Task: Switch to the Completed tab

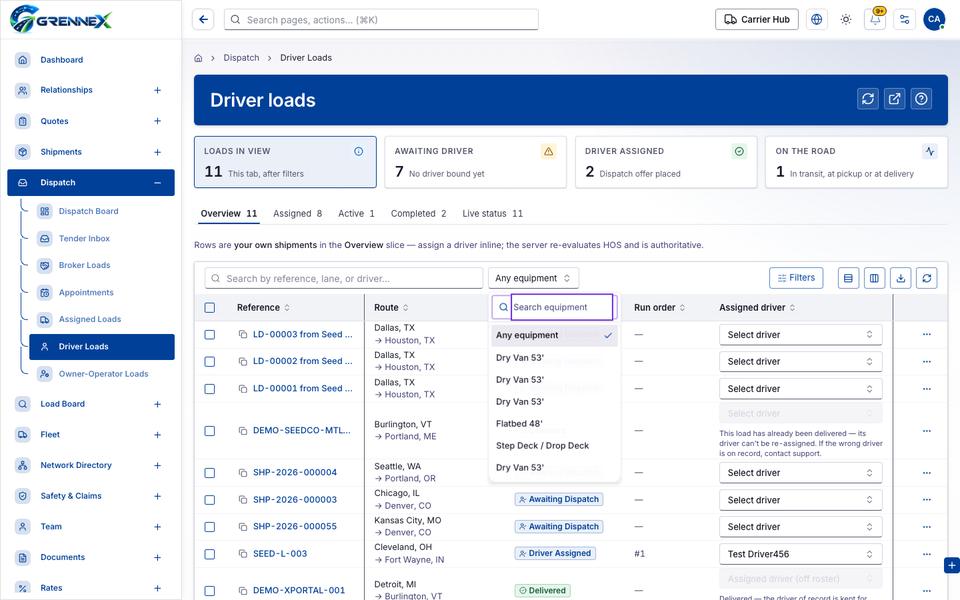Action: pyautogui.click(x=419, y=214)
